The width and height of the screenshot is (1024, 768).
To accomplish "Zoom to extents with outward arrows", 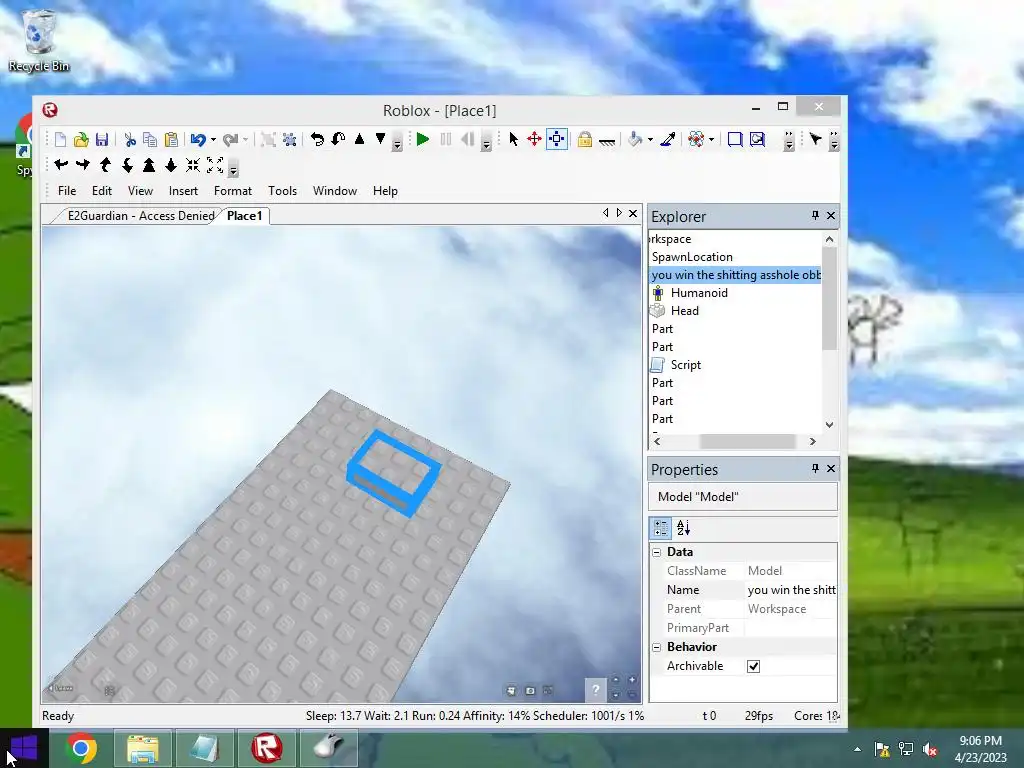I will click(215, 165).
